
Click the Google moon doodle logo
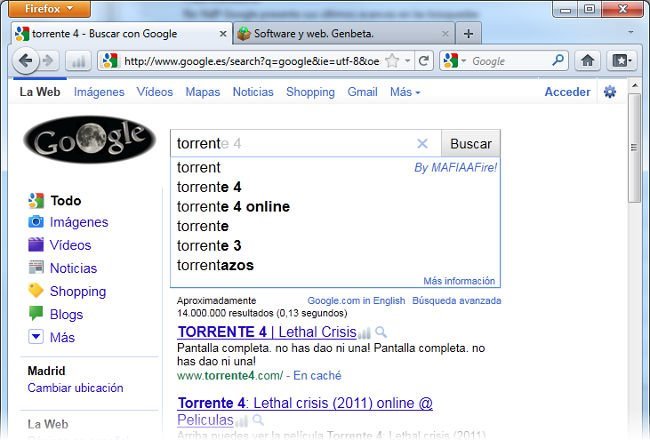tap(90, 139)
